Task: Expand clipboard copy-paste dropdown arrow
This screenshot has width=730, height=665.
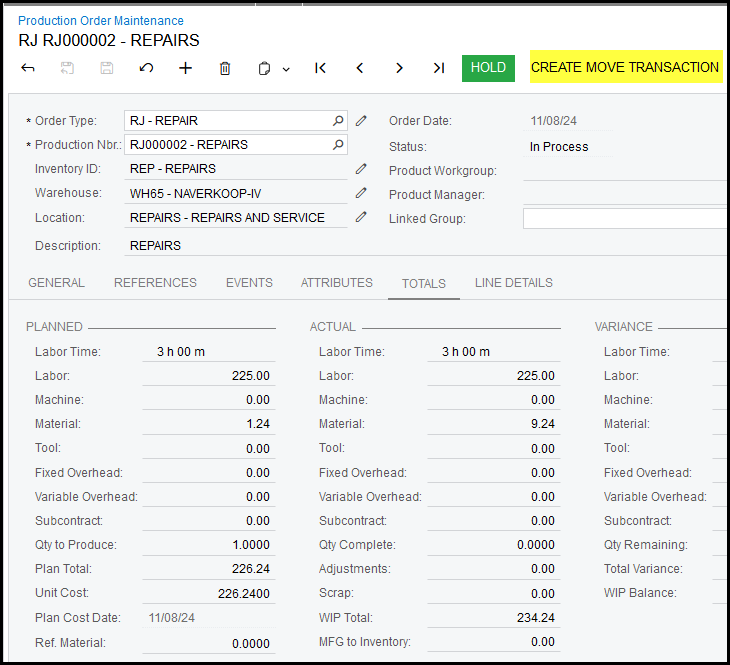Action: (286, 69)
